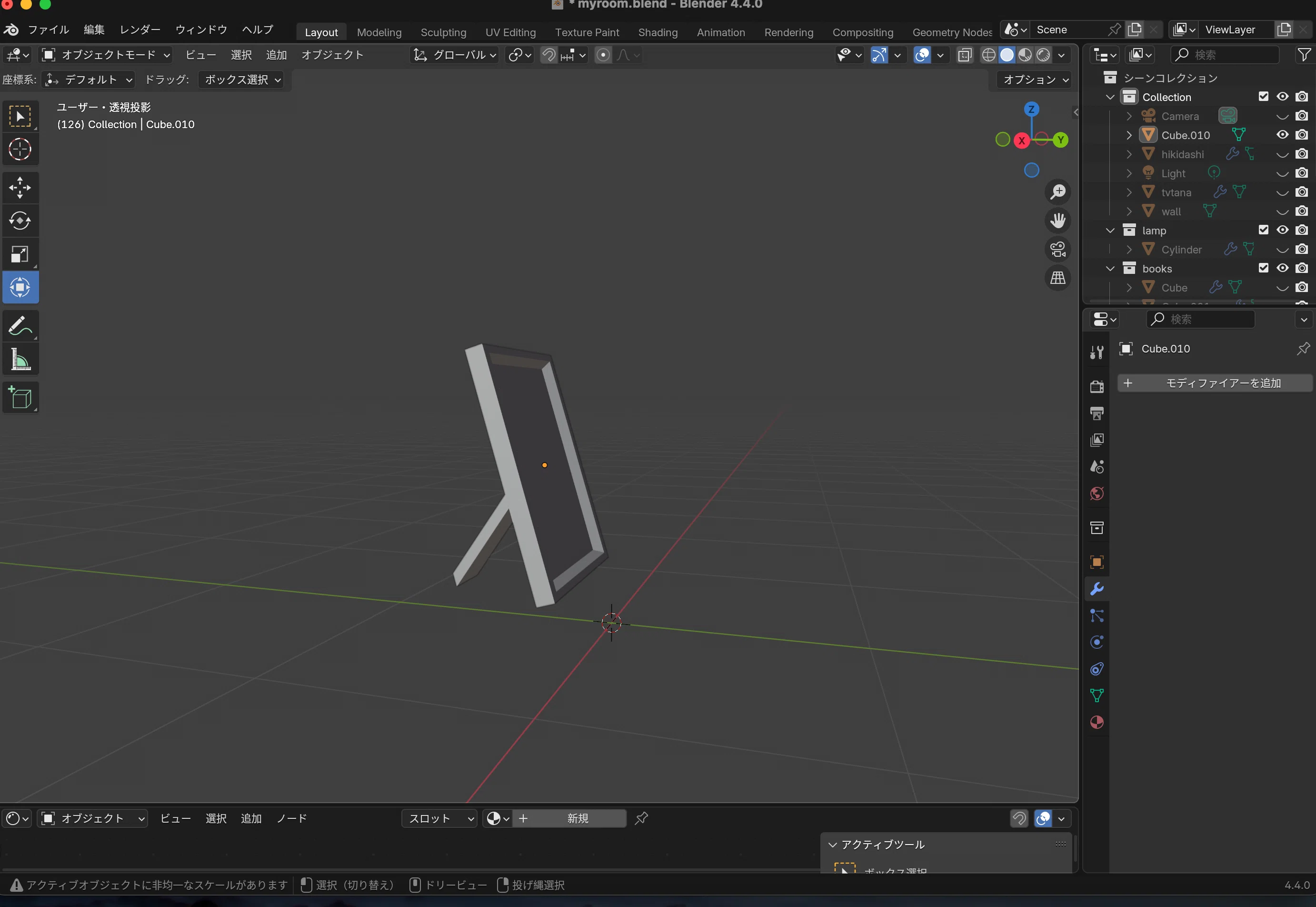Select the Scale tool
This screenshot has height=907, width=1316.
point(20,254)
